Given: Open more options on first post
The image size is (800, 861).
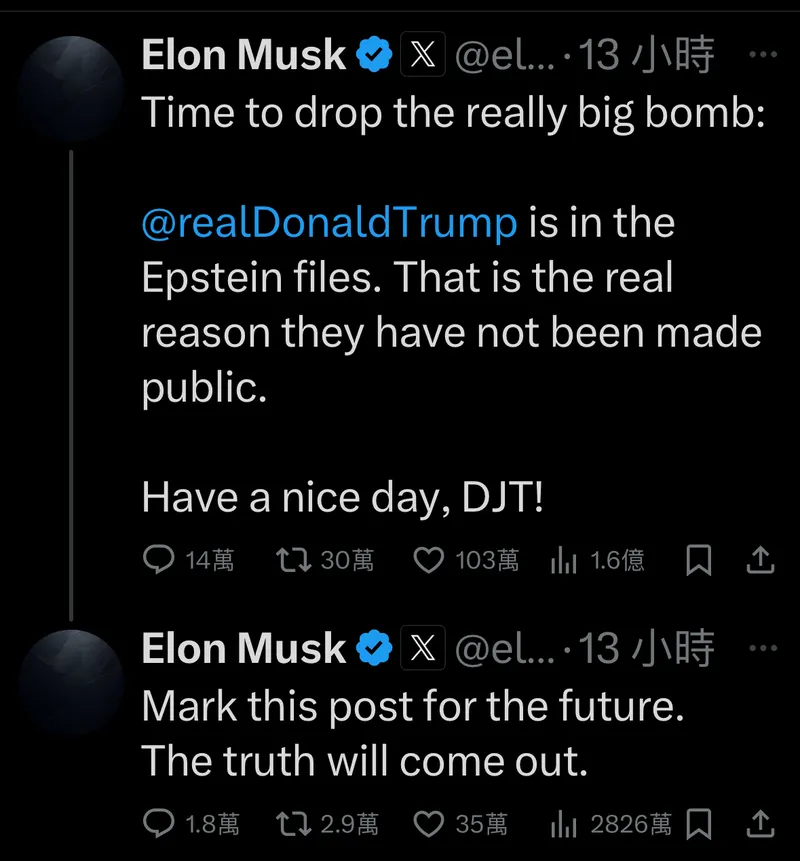Looking at the screenshot, I should [x=762, y=56].
